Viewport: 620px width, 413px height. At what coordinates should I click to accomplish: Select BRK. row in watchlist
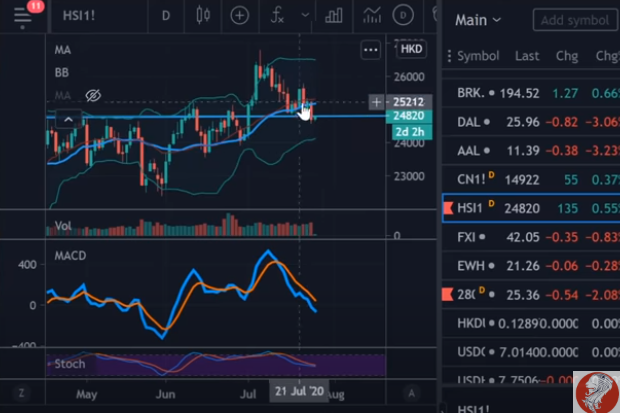[x=531, y=93]
